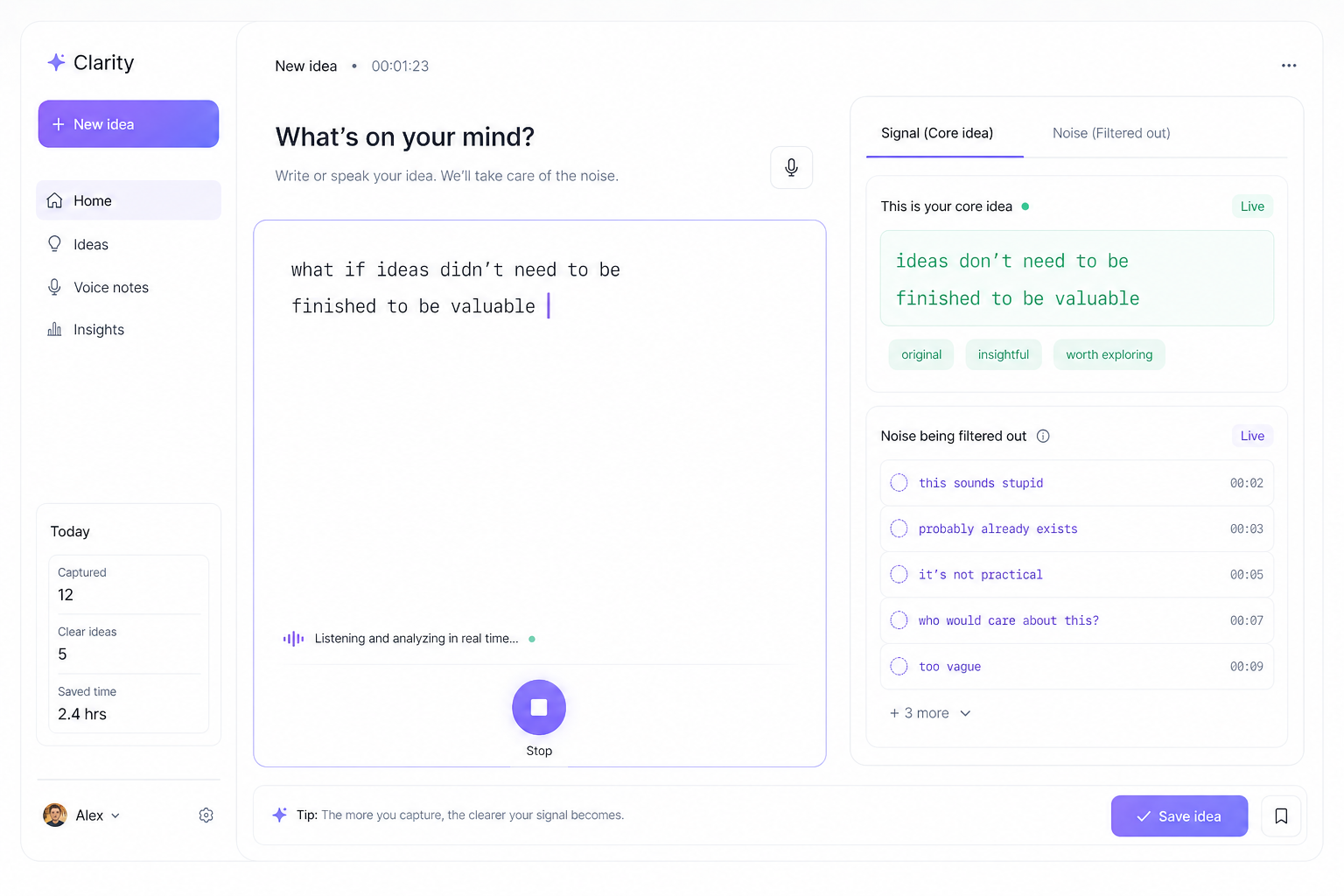Click the bookmark icon next to Save idea
The image size is (1344, 896).
coord(1281,816)
